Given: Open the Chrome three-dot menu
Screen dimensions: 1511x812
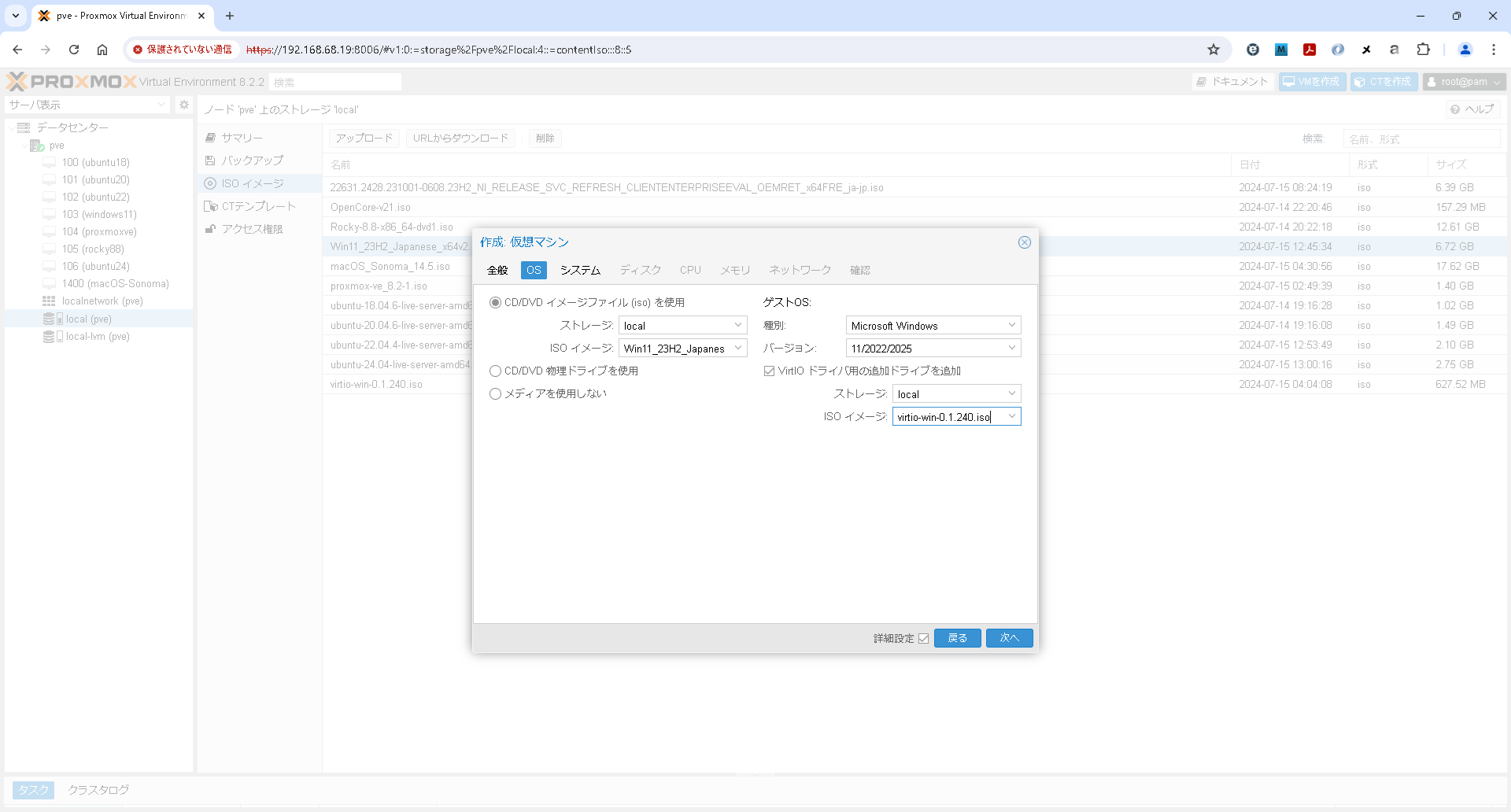Looking at the screenshot, I should (1494, 50).
